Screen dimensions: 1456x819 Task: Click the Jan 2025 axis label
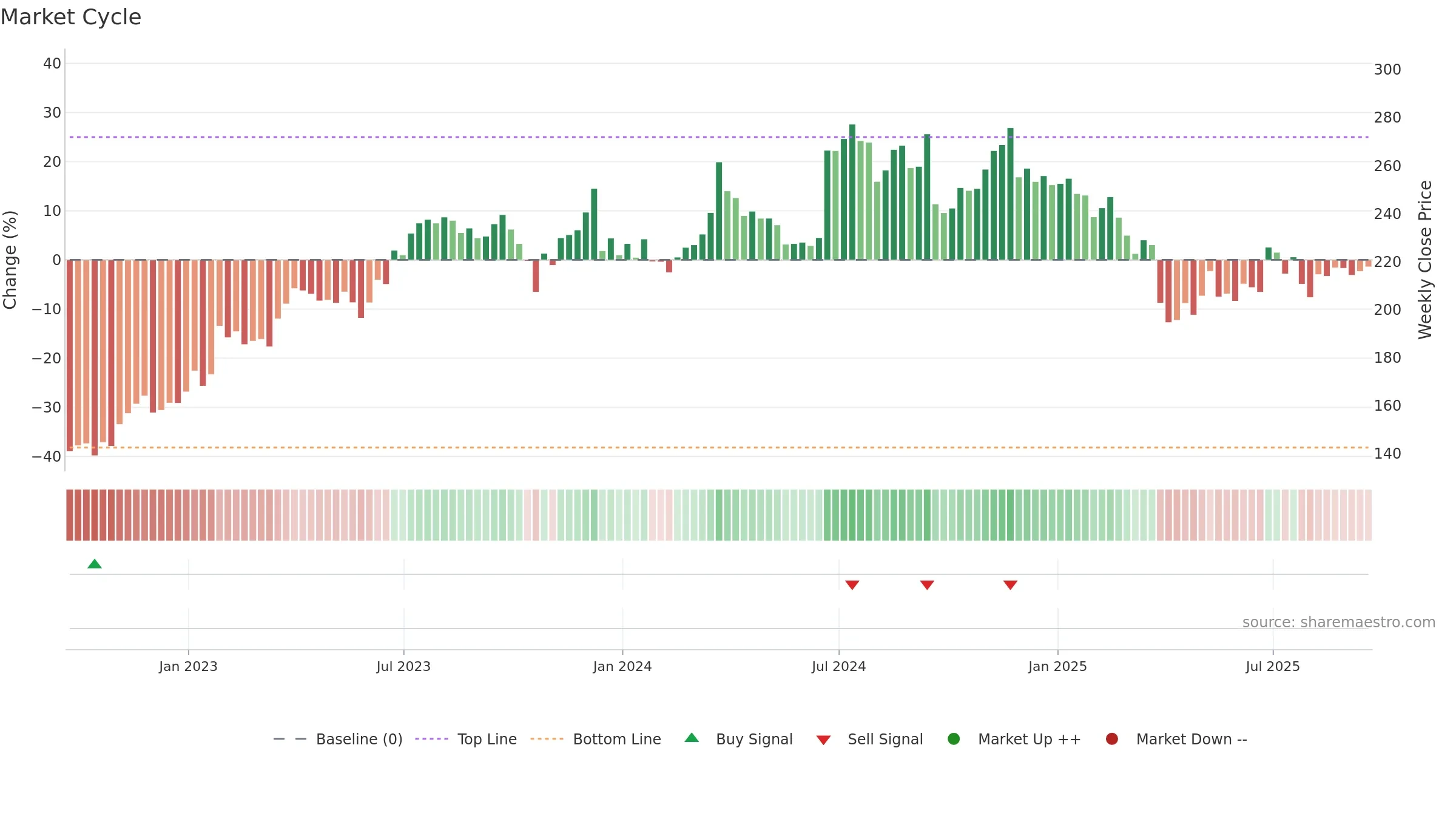pyautogui.click(x=1057, y=666)
